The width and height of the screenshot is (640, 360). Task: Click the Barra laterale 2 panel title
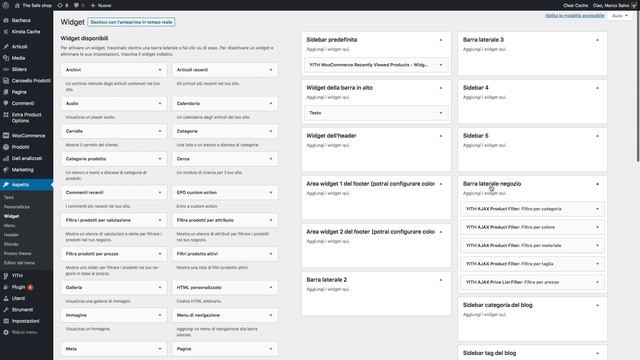(x=327, y=280)
